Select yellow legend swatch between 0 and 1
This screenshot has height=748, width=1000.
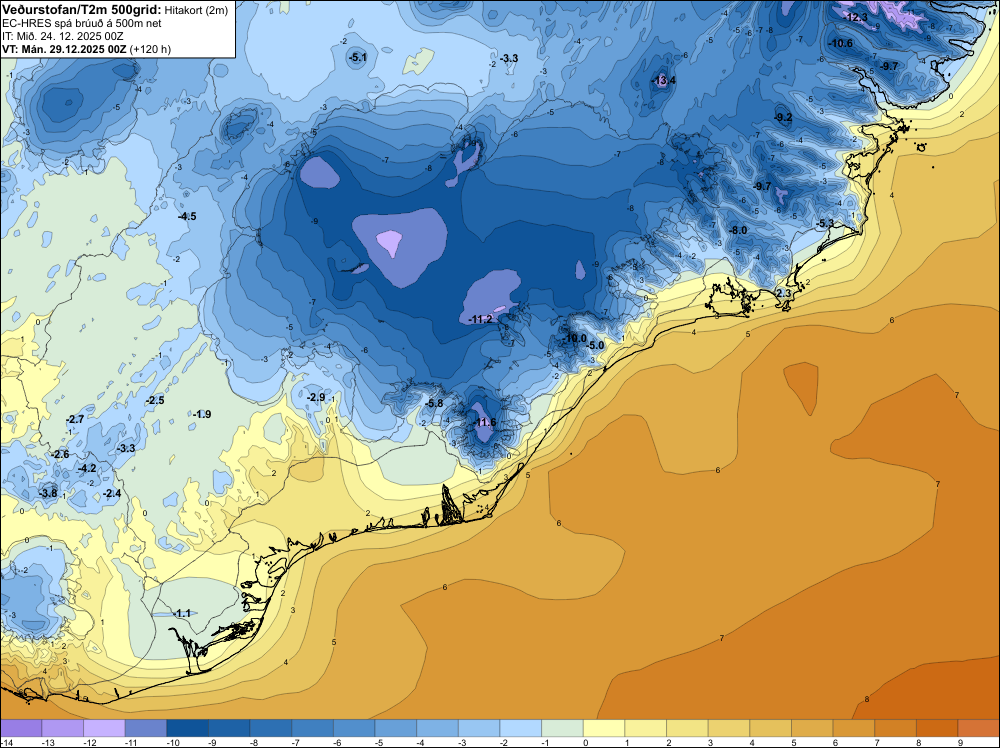(605, 728)
